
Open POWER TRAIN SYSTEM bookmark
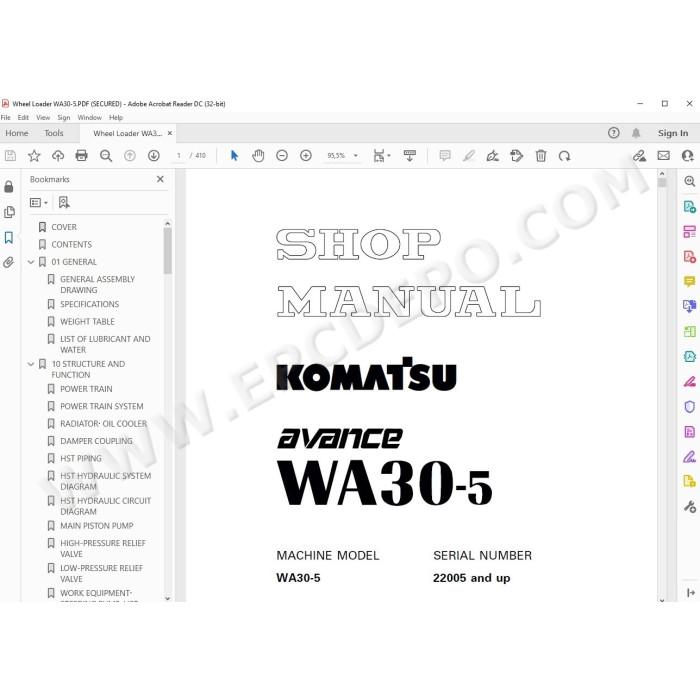[x=102, y=407]
